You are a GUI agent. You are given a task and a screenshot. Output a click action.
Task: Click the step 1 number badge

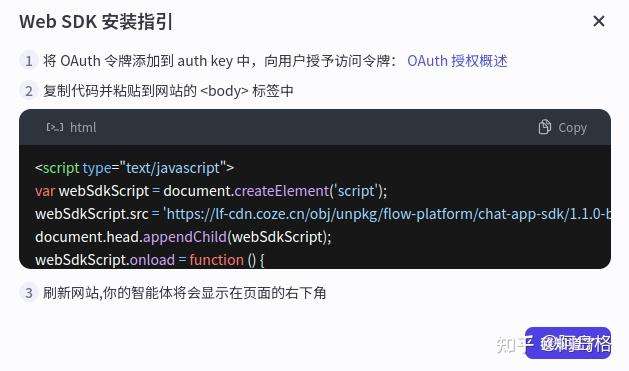click(28, 61)
